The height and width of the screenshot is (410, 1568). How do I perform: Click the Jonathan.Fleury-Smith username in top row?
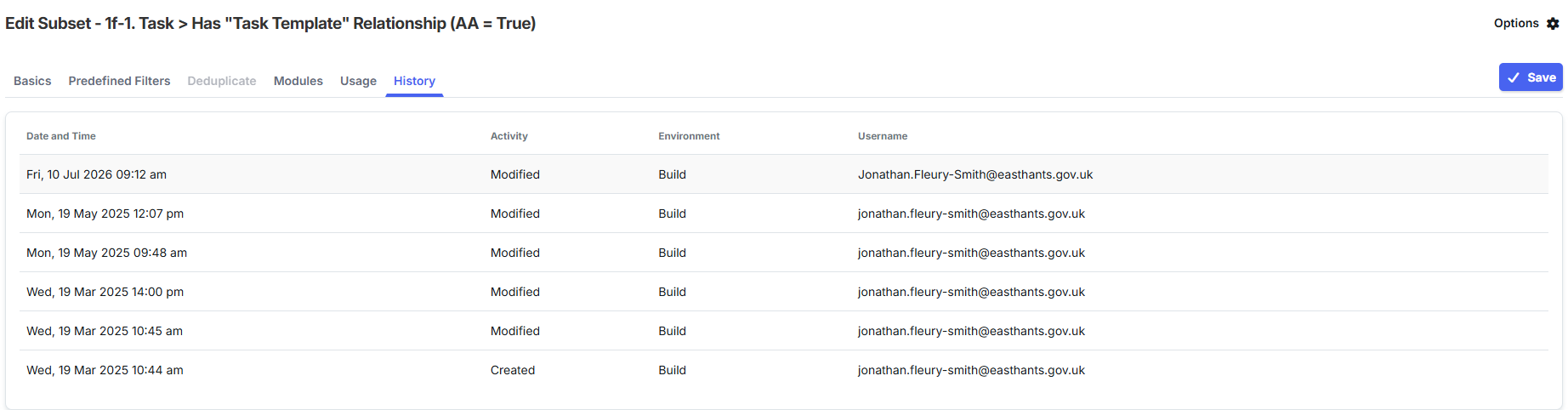click(975, 174)
